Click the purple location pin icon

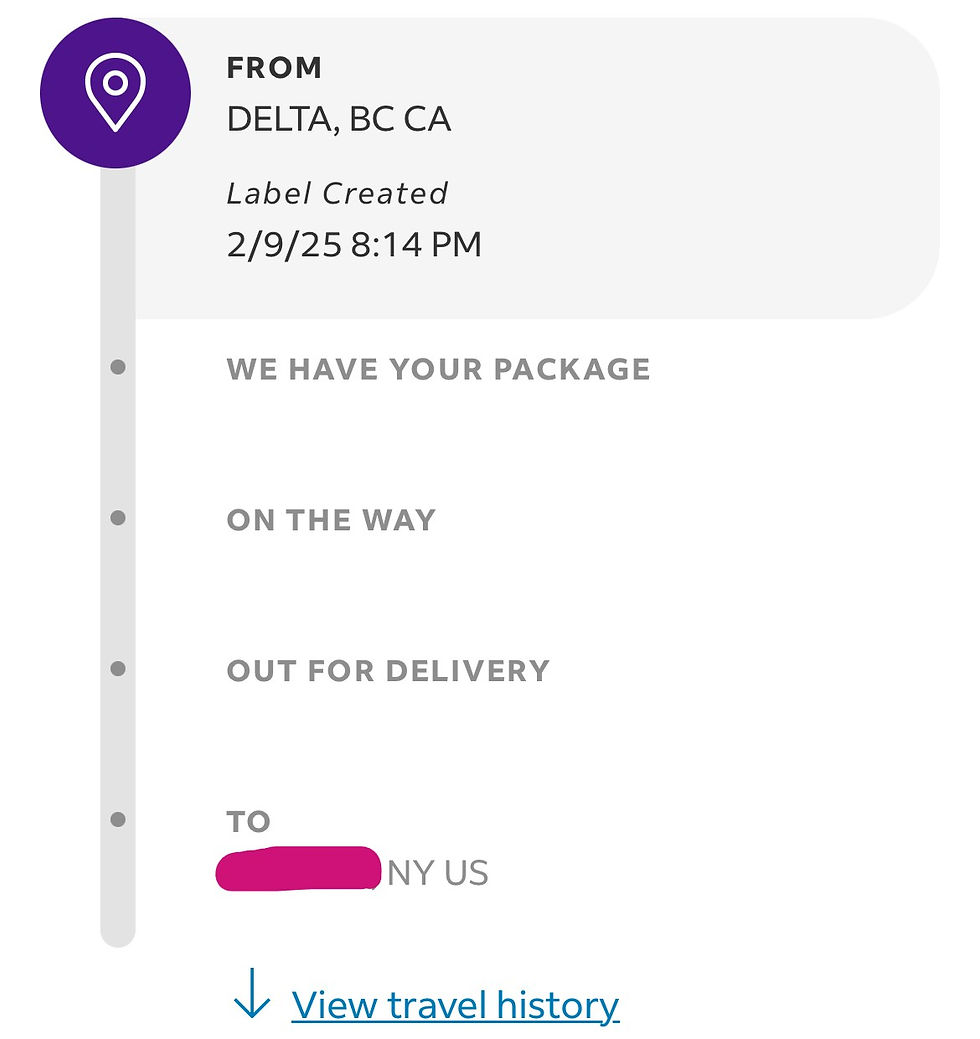point(115,93)
